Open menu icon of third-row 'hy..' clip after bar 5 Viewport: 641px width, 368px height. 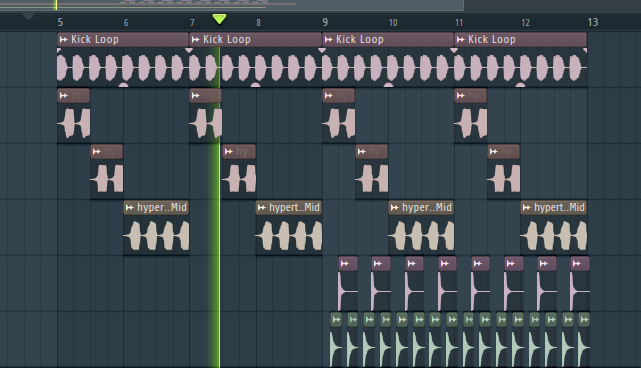pyautogui.click(x=96, y=152)
